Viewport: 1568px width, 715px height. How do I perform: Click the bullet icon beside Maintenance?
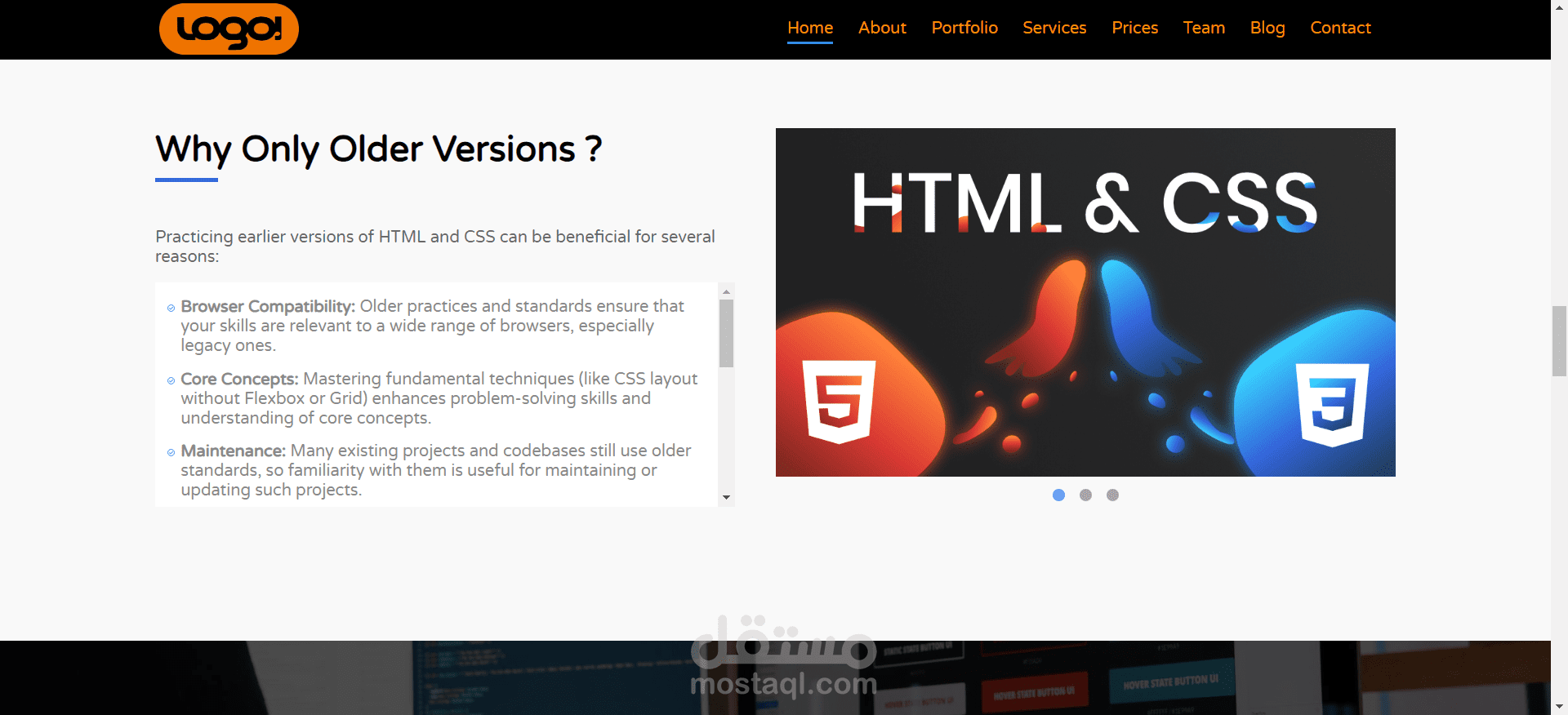pyautogui.click(x=171, y=452)
